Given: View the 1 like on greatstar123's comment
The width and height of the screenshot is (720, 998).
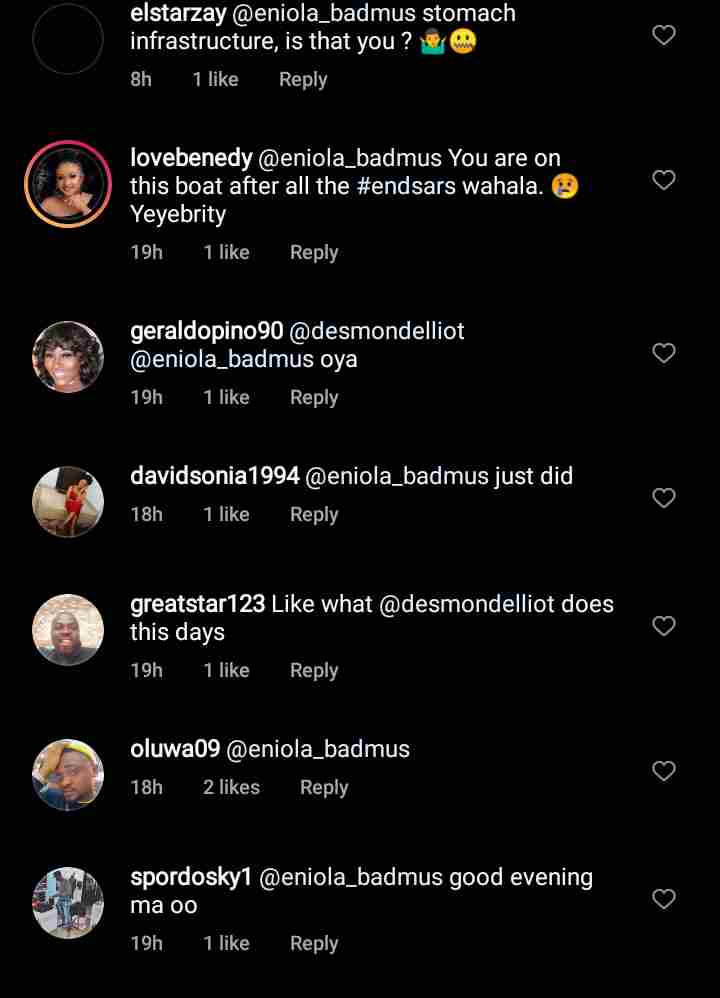Looking at the screenshot, I should [226, 671].
